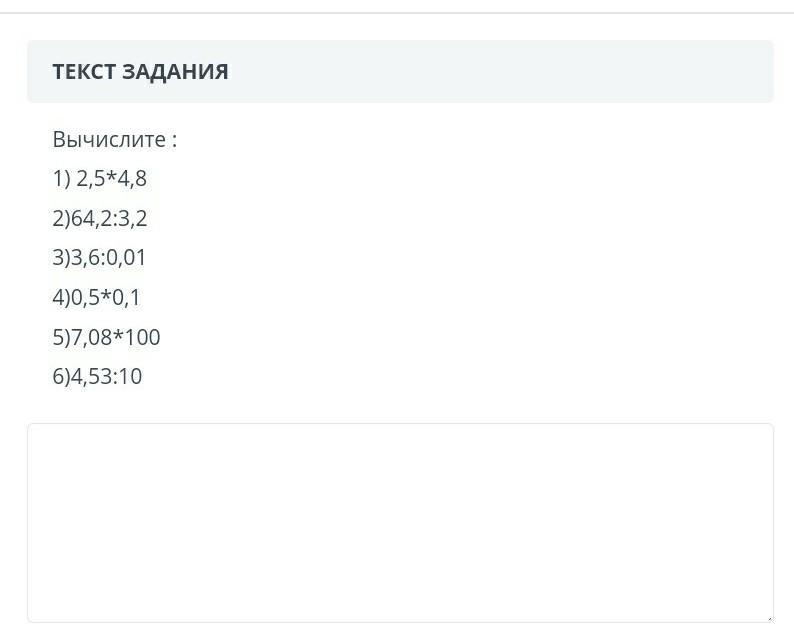This screenshot has height=636, width=794.
Task: Select problem 5)7,08*100 line
Action: click(x=106, y=337)
